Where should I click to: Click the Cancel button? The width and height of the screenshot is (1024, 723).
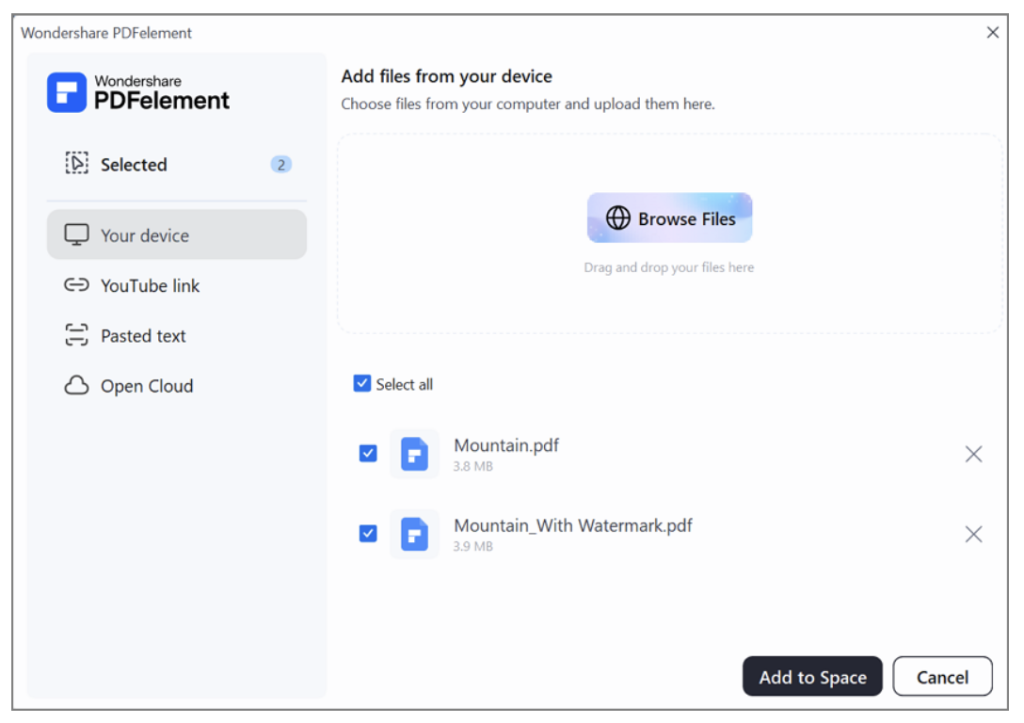[942, 677]
